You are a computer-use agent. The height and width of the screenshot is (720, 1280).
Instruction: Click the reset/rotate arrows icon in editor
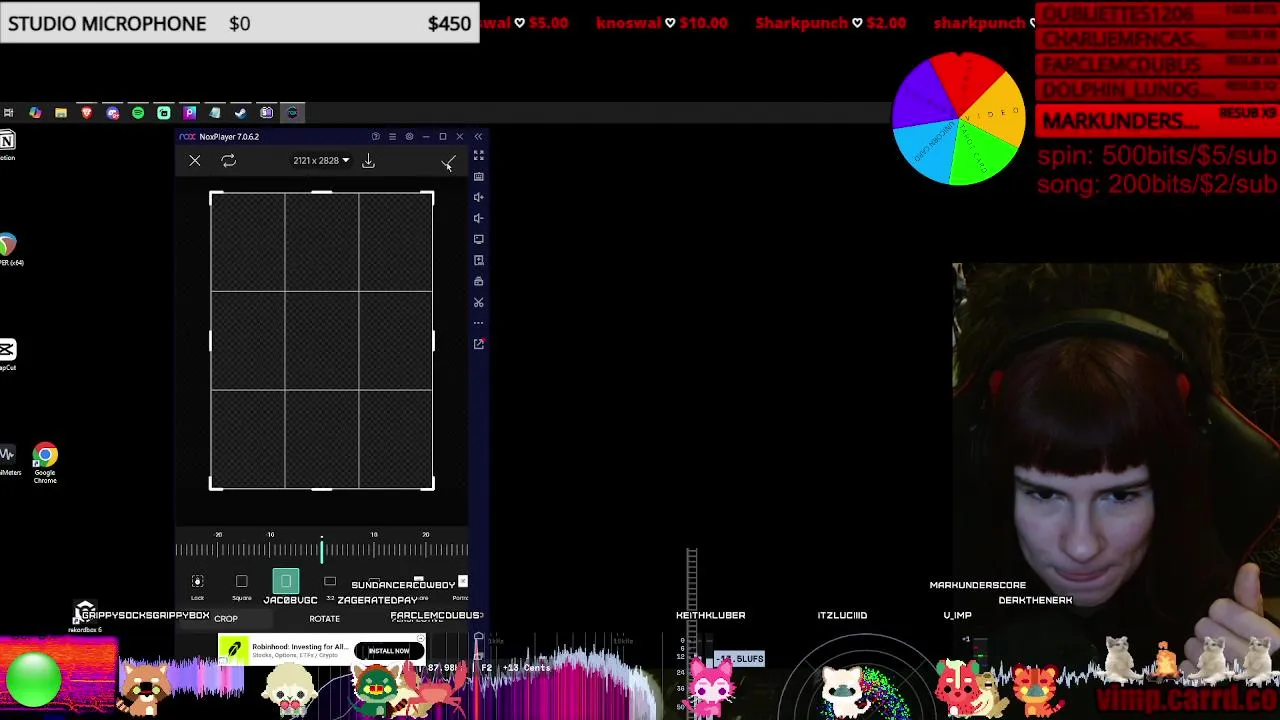[x=228, y=161]
